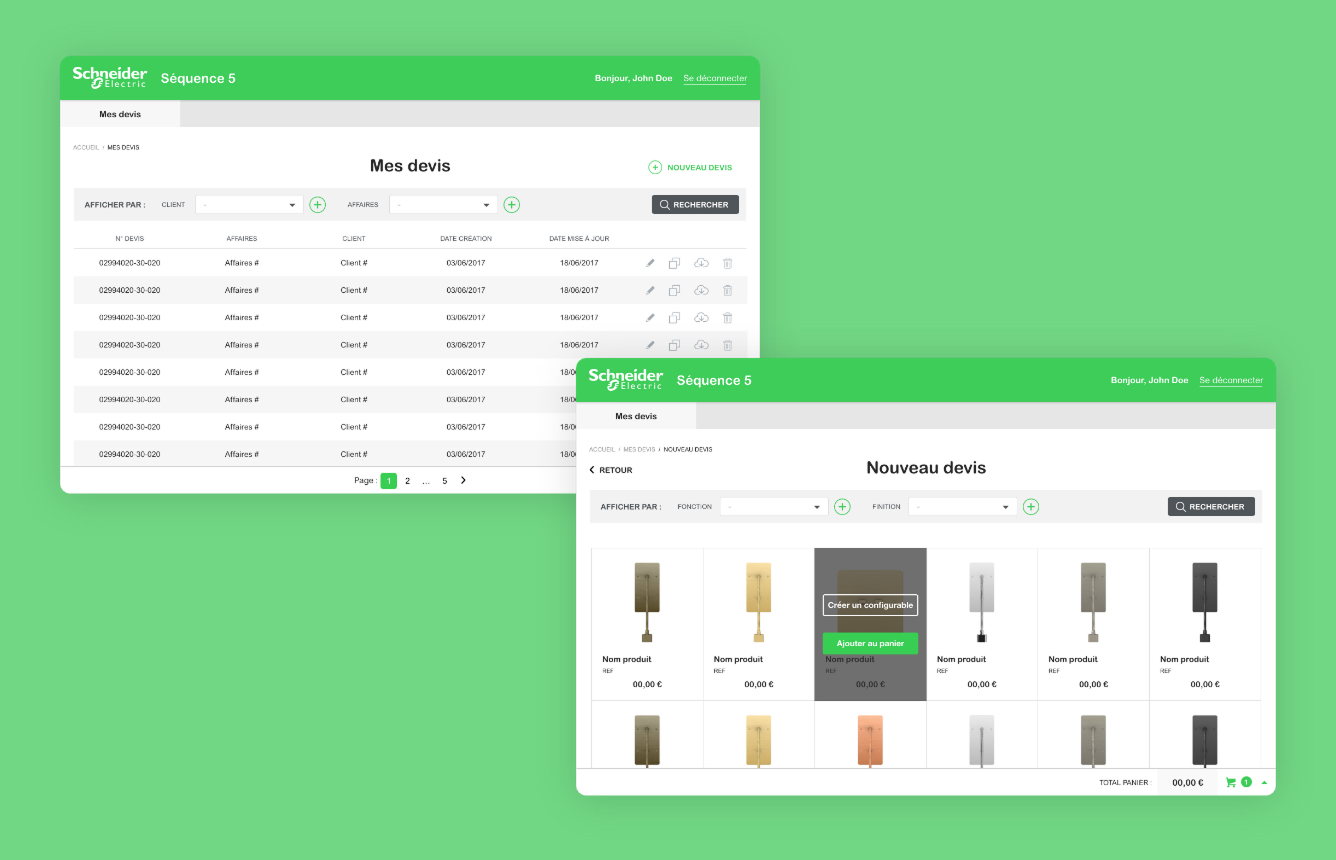Viewport: 1336px width, 860px height.
Task: Open the Client dropdown
Action: coord(248,204)
